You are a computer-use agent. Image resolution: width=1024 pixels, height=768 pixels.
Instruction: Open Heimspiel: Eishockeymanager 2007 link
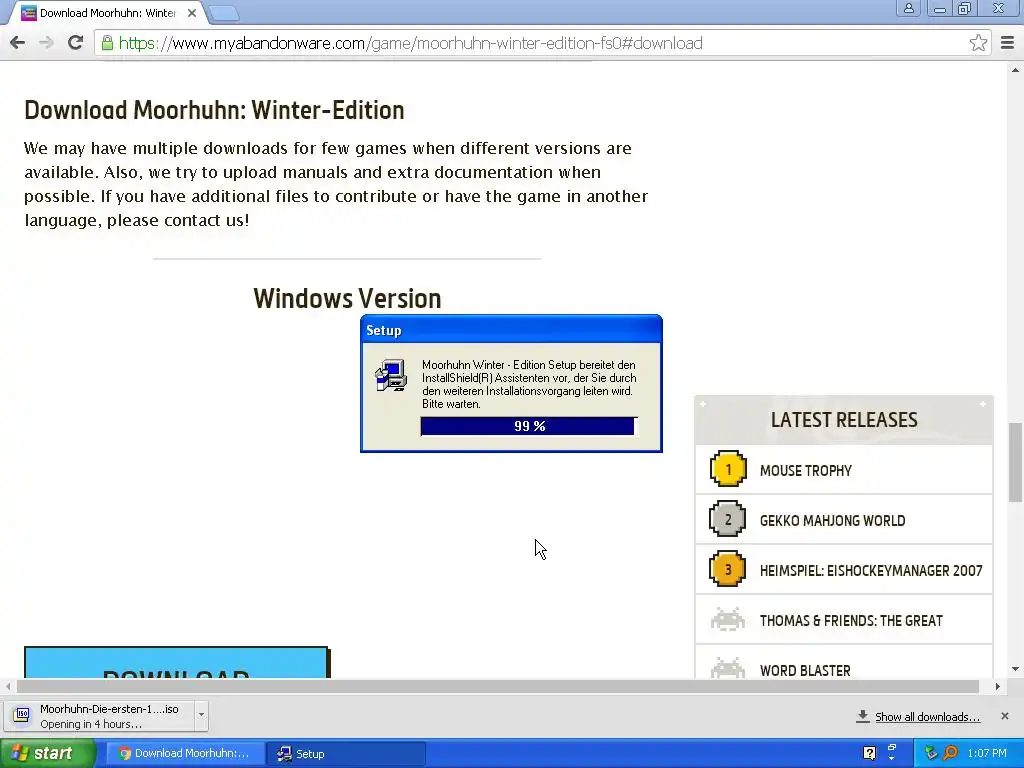(x=871, y=571)
